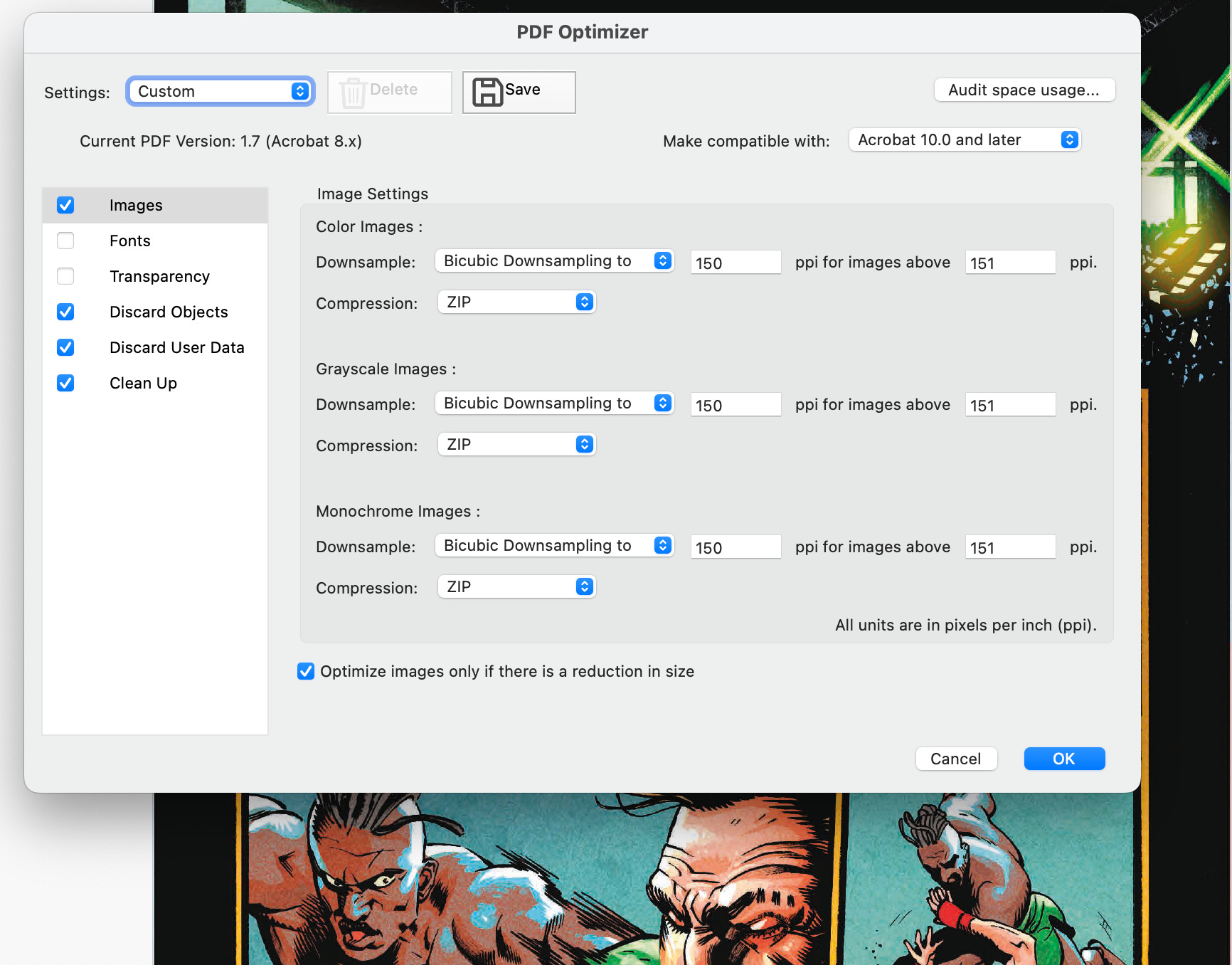
Task: Enable the Transparency checkbox
Action: [65, 276]
